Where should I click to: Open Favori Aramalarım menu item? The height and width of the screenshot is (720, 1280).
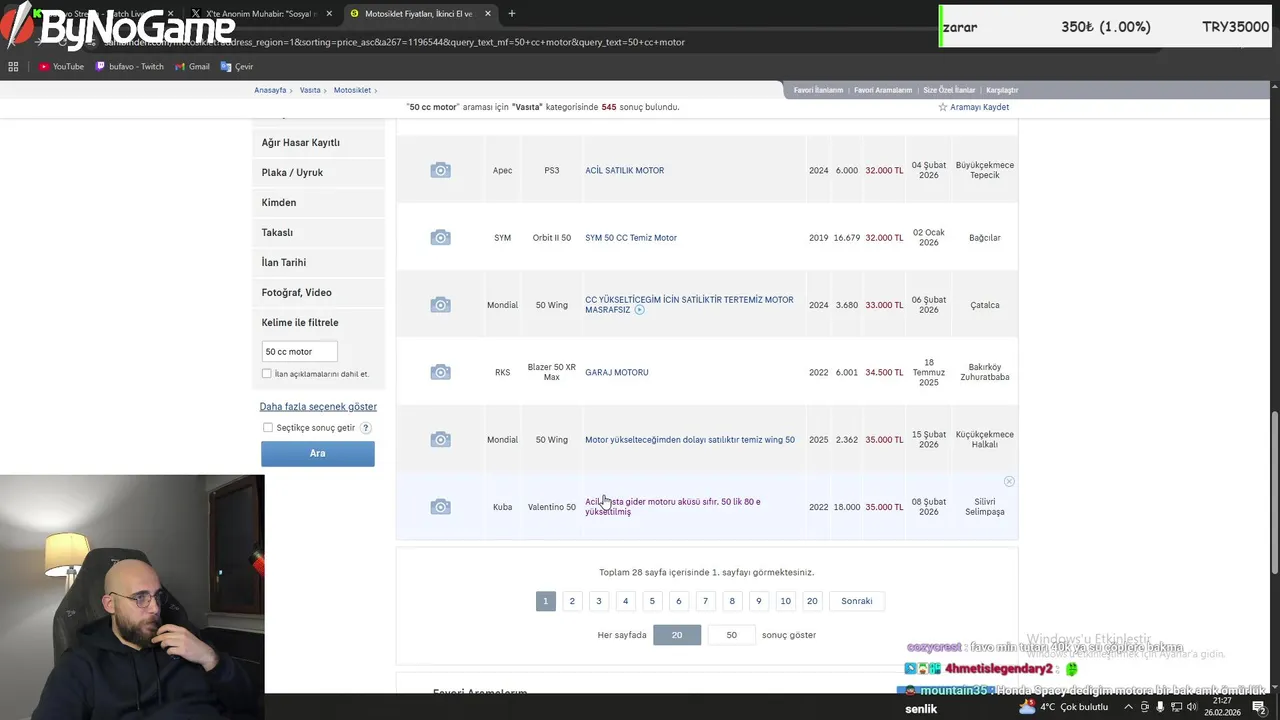(883, 90)
